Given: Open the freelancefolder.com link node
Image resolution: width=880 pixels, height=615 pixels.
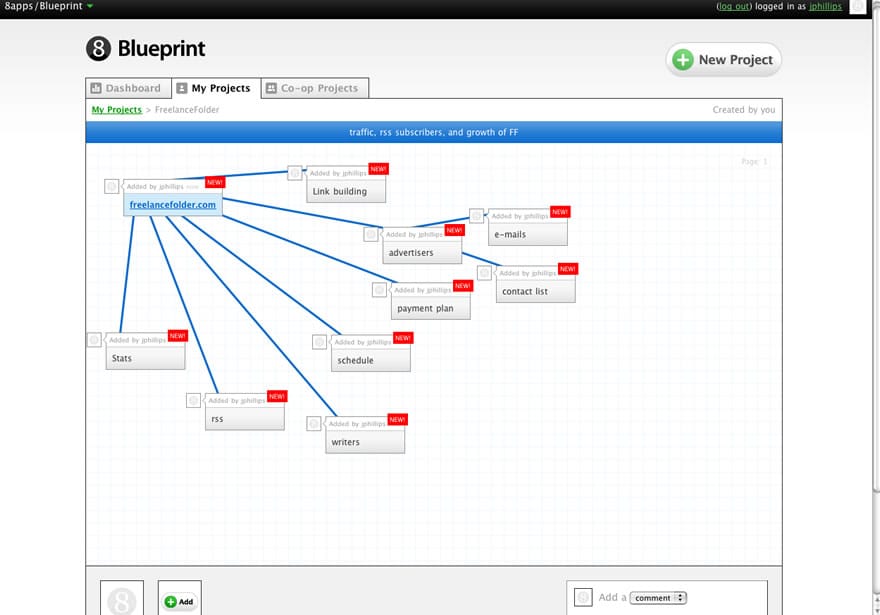Looking at the screenshot, I should (172, 205).
